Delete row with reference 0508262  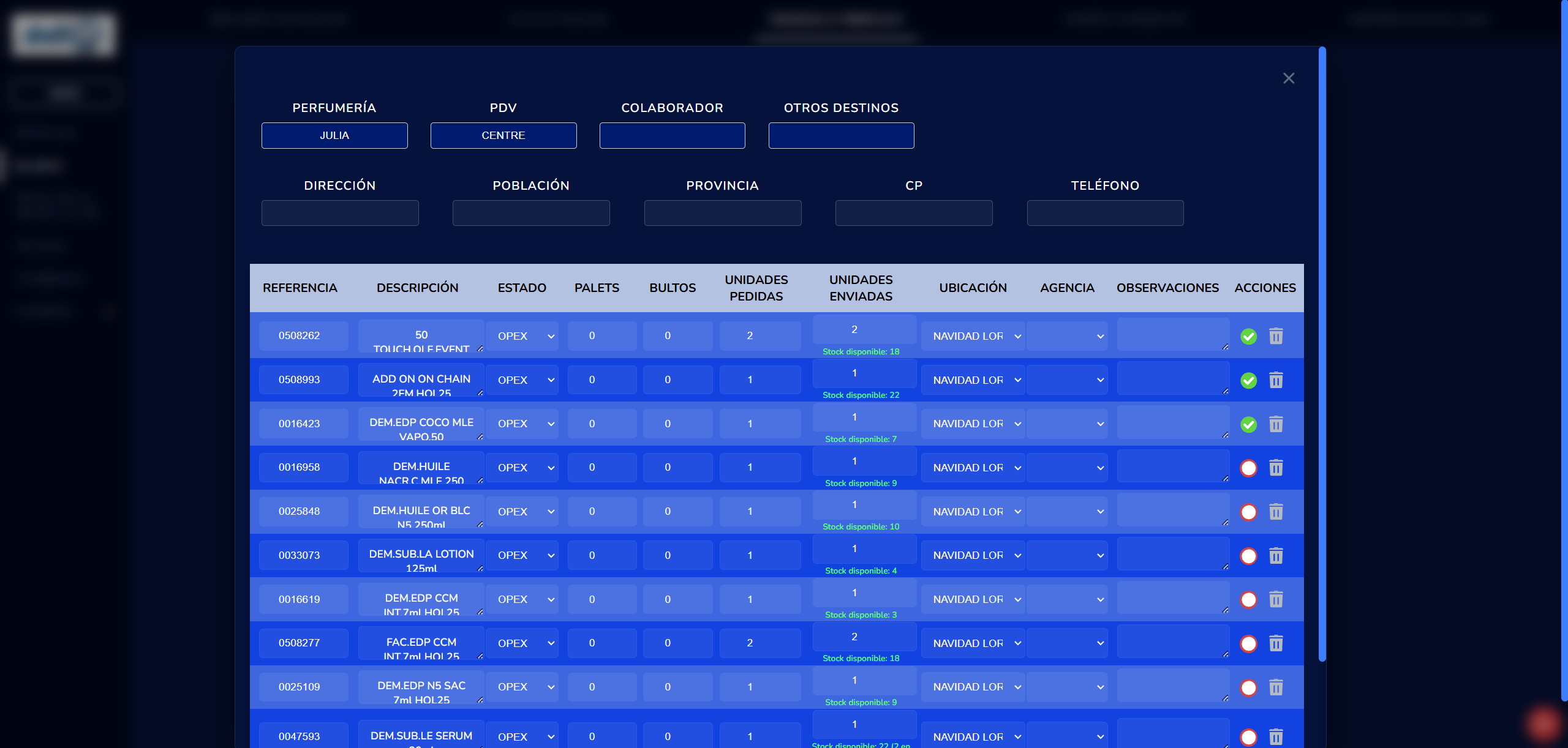pos(1276,336)
